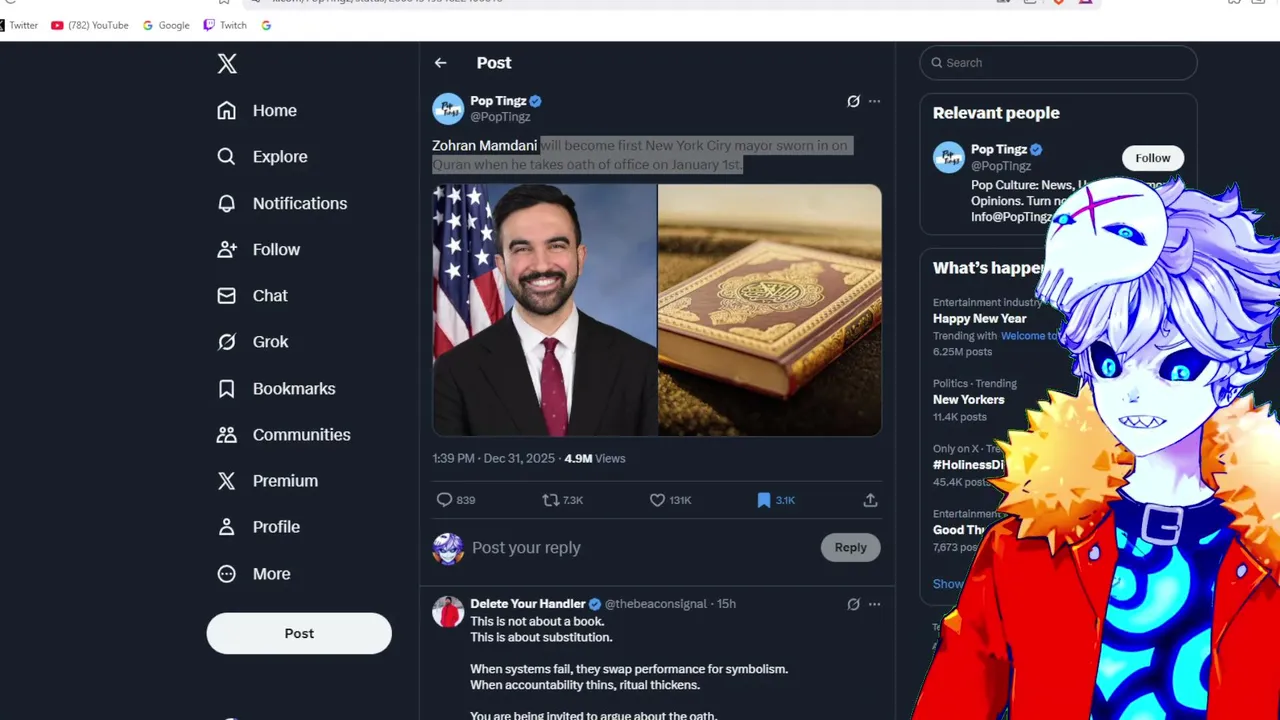Open the Pop Tingz avatar in Relevant people

point(949,157)
